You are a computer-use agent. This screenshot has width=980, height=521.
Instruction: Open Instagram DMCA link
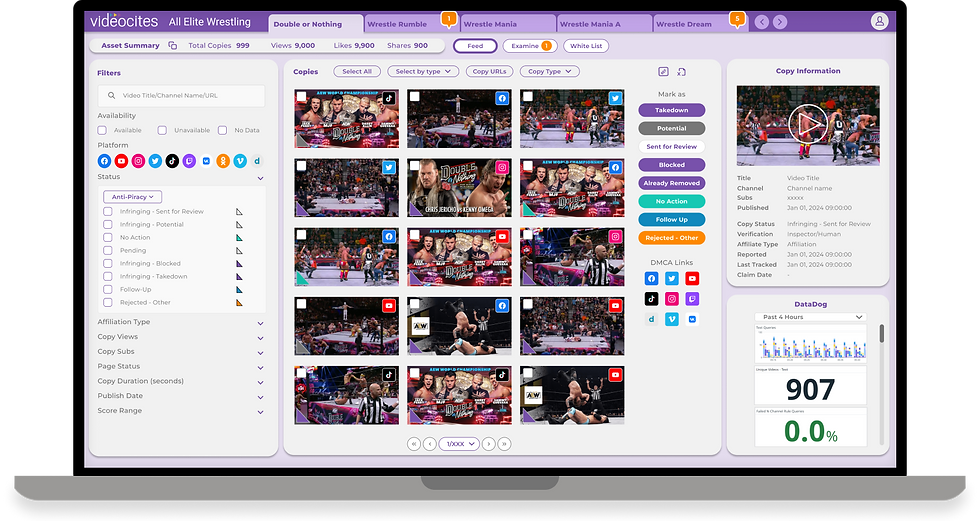tap(672, 299)
